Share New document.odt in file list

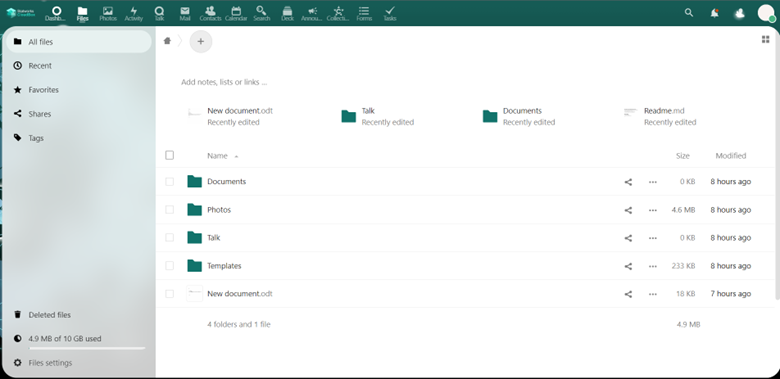[628, 294]
